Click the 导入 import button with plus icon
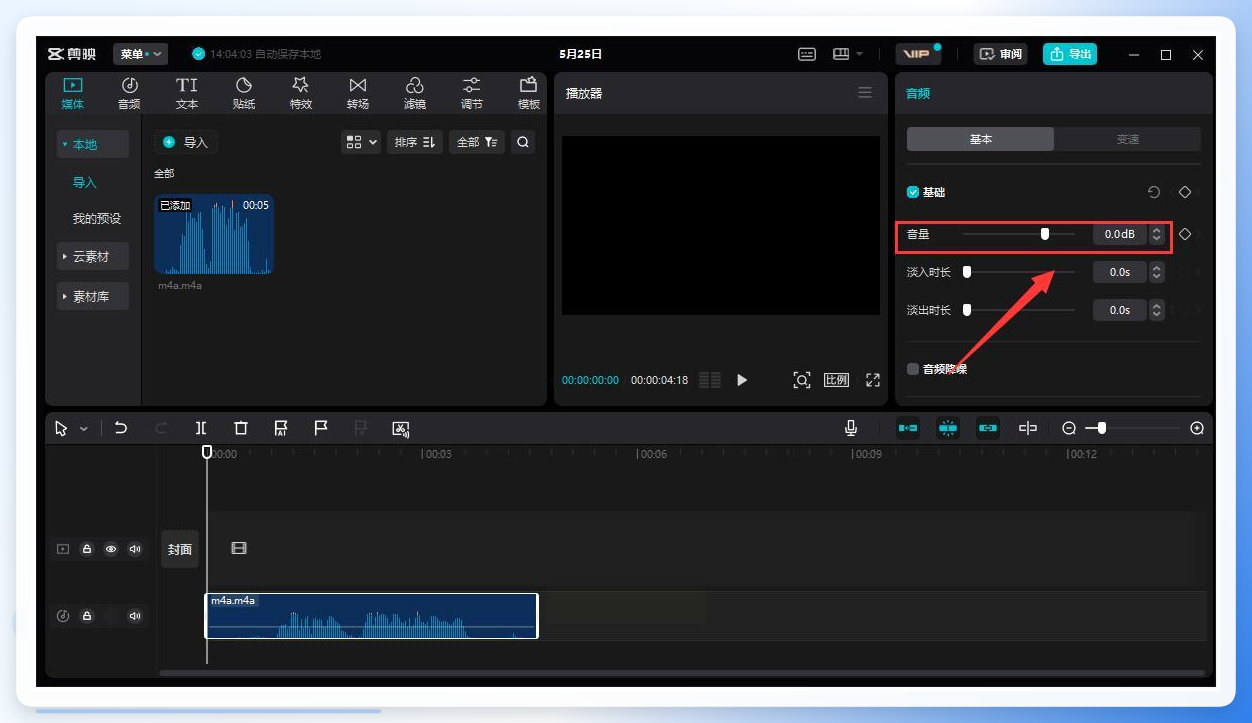 click(x=186, y=142)
